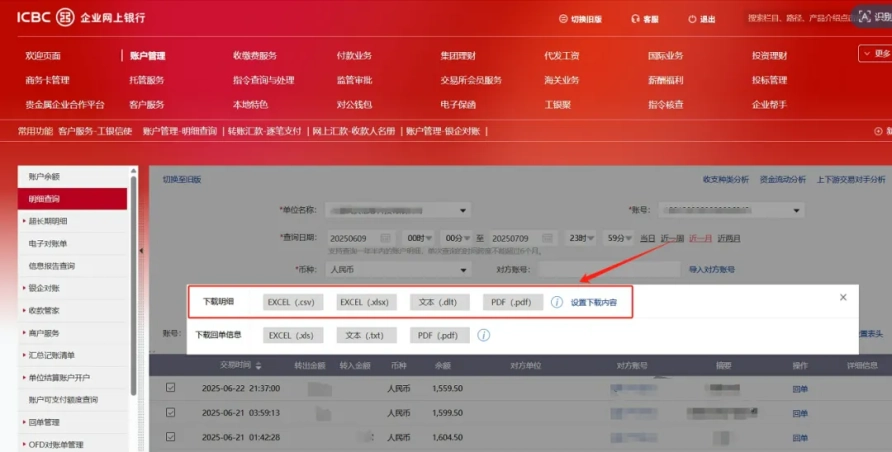
Task: Select 电子对账单 in left sidebar
Action: [72, 243]
